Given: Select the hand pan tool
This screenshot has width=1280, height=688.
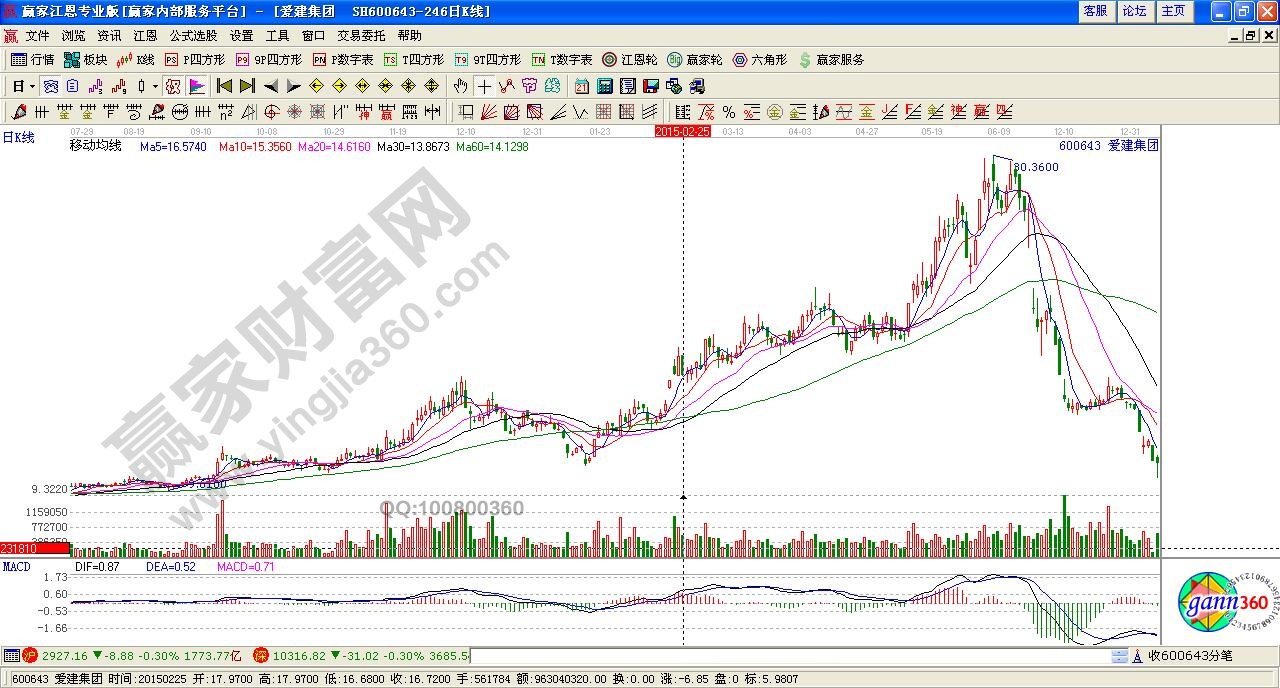Looking at the screenshot, I should coord(461,86).
